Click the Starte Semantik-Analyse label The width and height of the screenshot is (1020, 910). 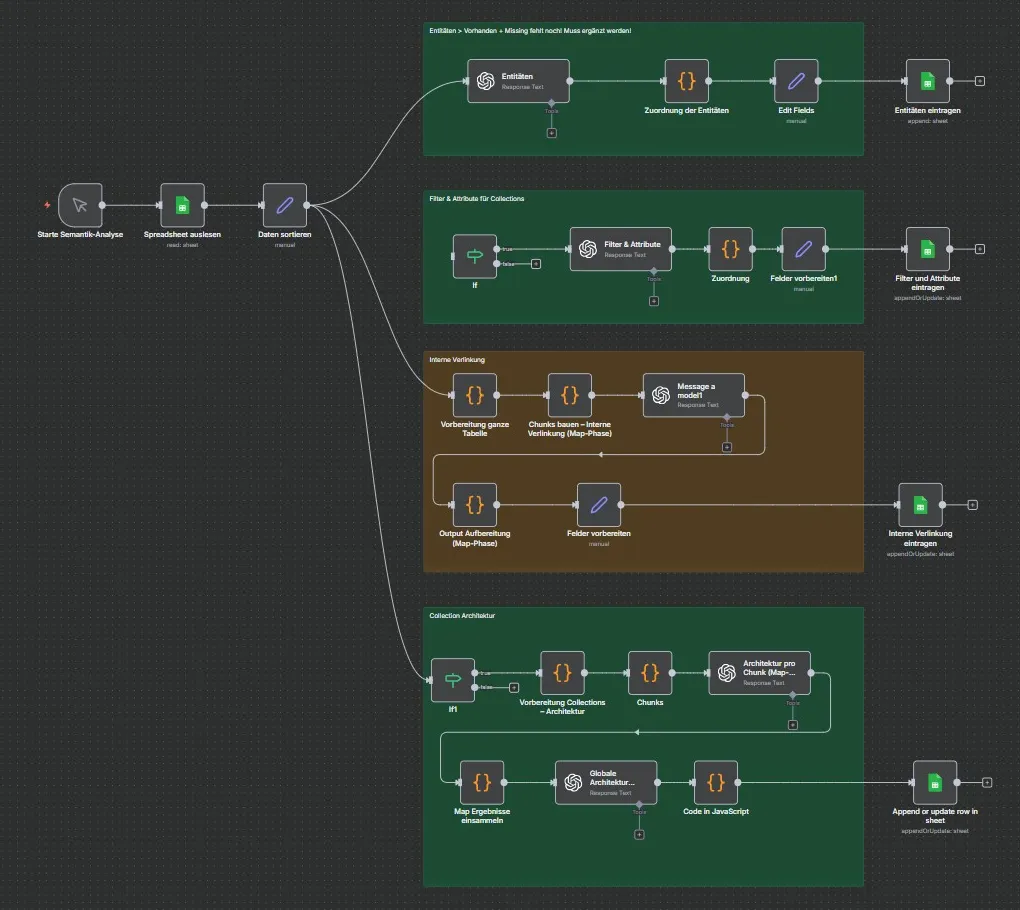[x=80, y=234]
